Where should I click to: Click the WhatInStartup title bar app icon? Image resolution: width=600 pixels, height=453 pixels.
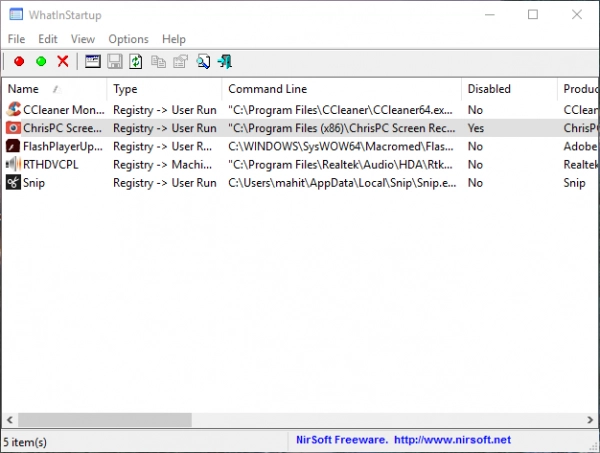pyautogui.click(x=16, y=15)
